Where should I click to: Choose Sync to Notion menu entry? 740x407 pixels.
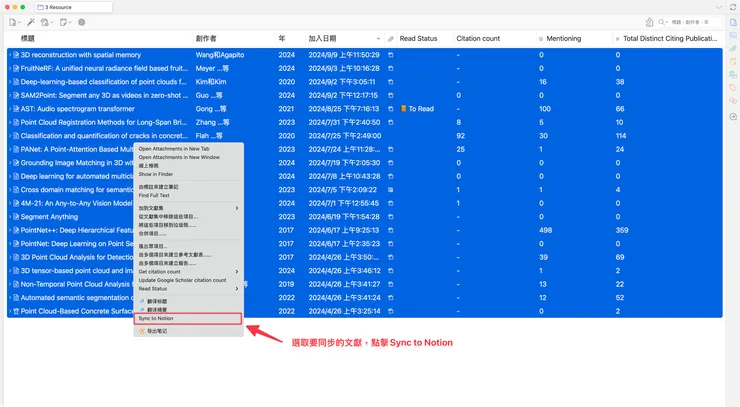[188, 319]
